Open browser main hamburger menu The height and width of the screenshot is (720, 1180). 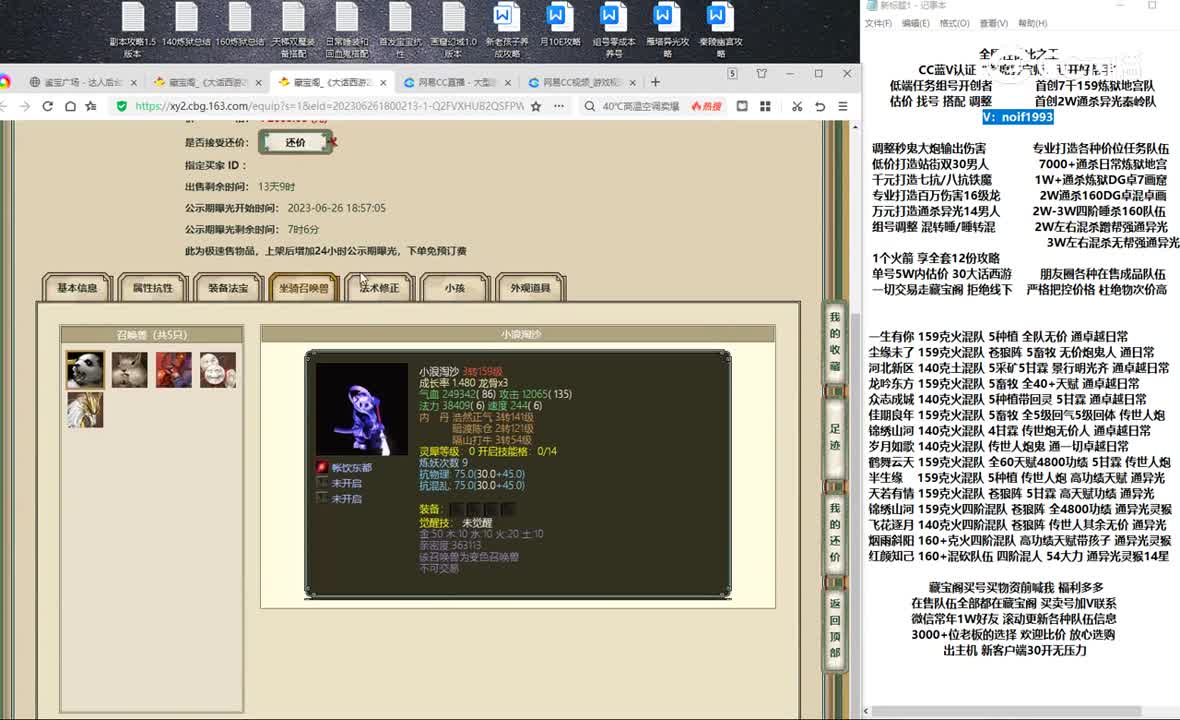pos(843,106)
